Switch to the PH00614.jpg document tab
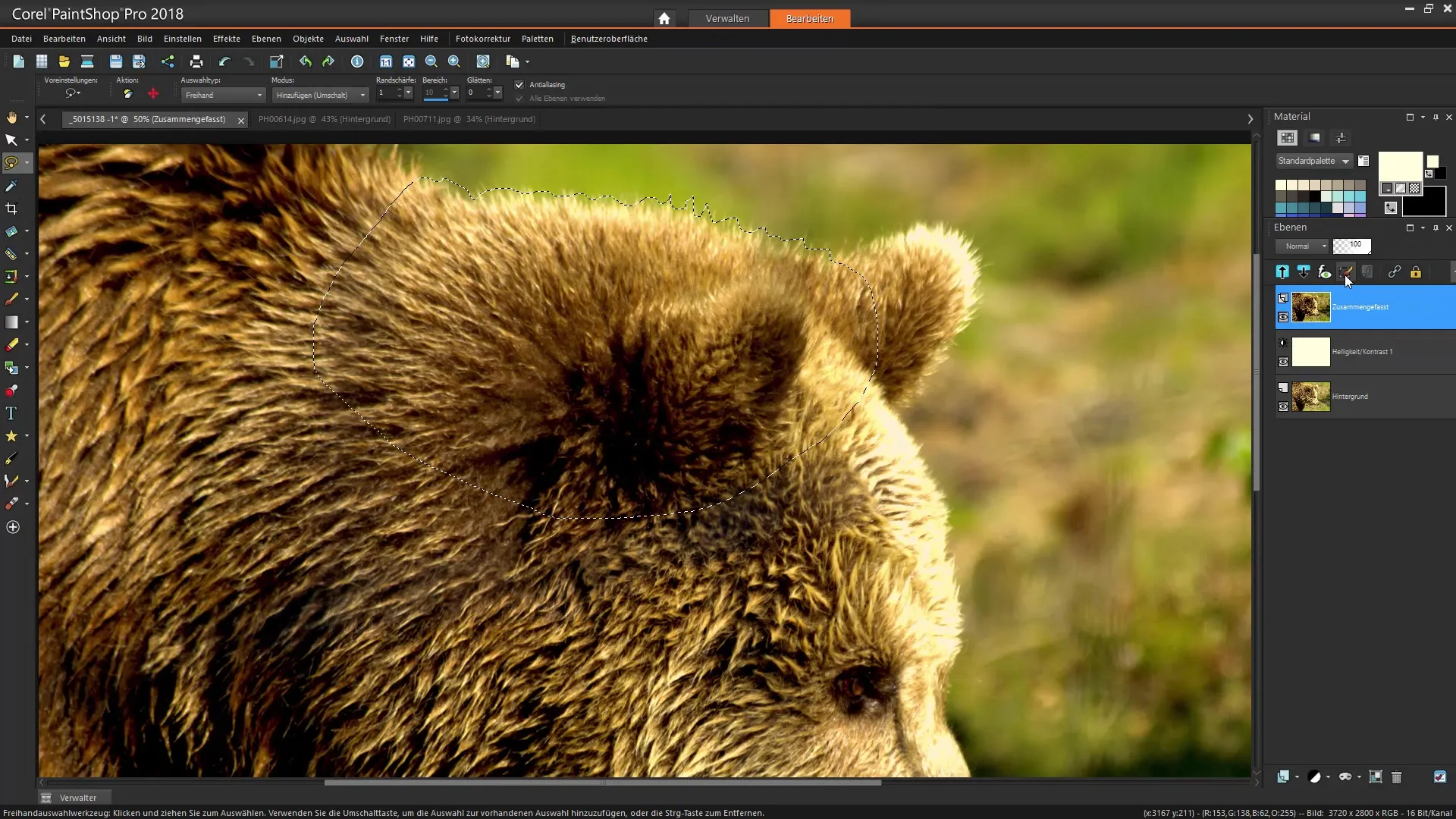 point(324,119)
